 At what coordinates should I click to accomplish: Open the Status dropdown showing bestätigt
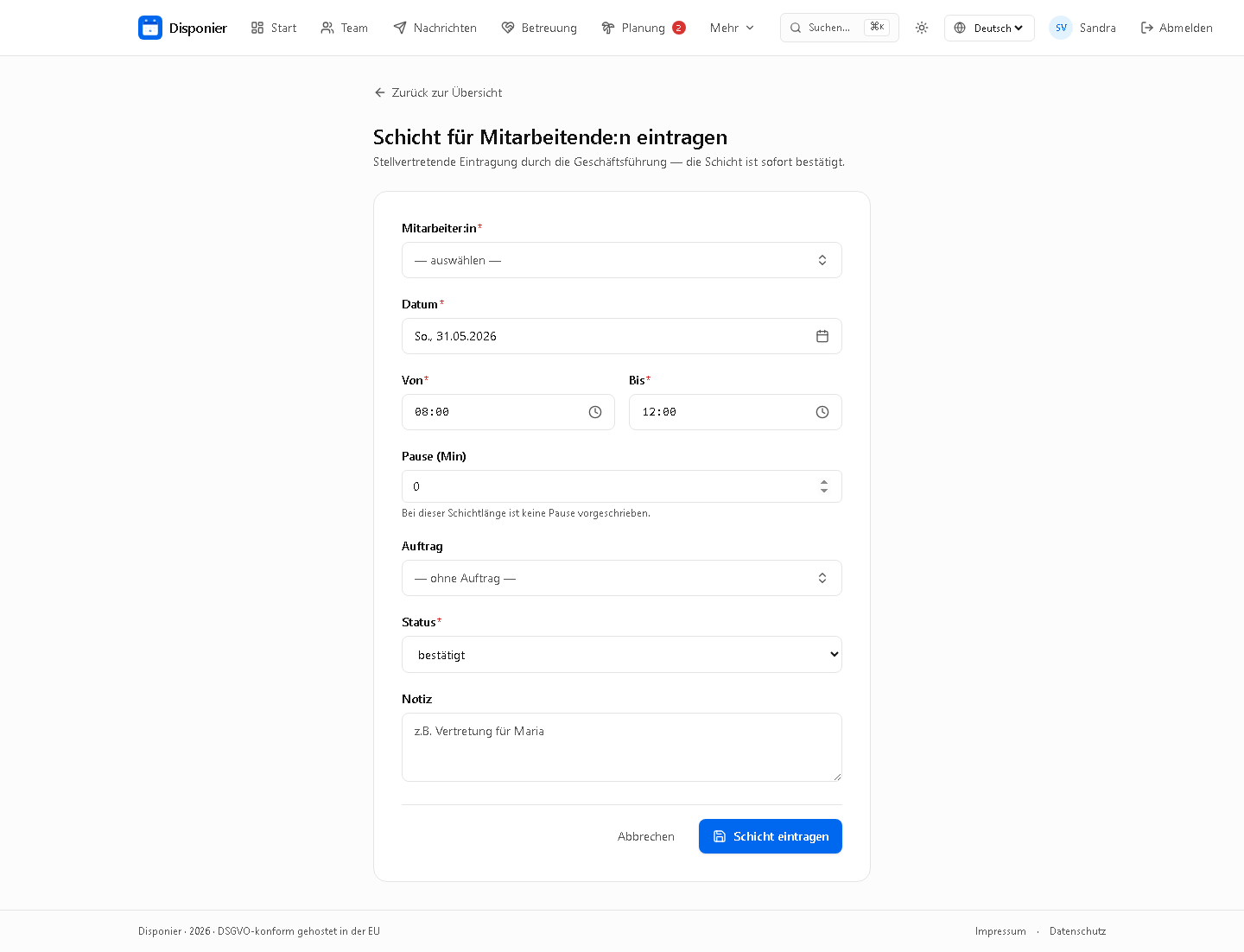(x=622, y=655)
